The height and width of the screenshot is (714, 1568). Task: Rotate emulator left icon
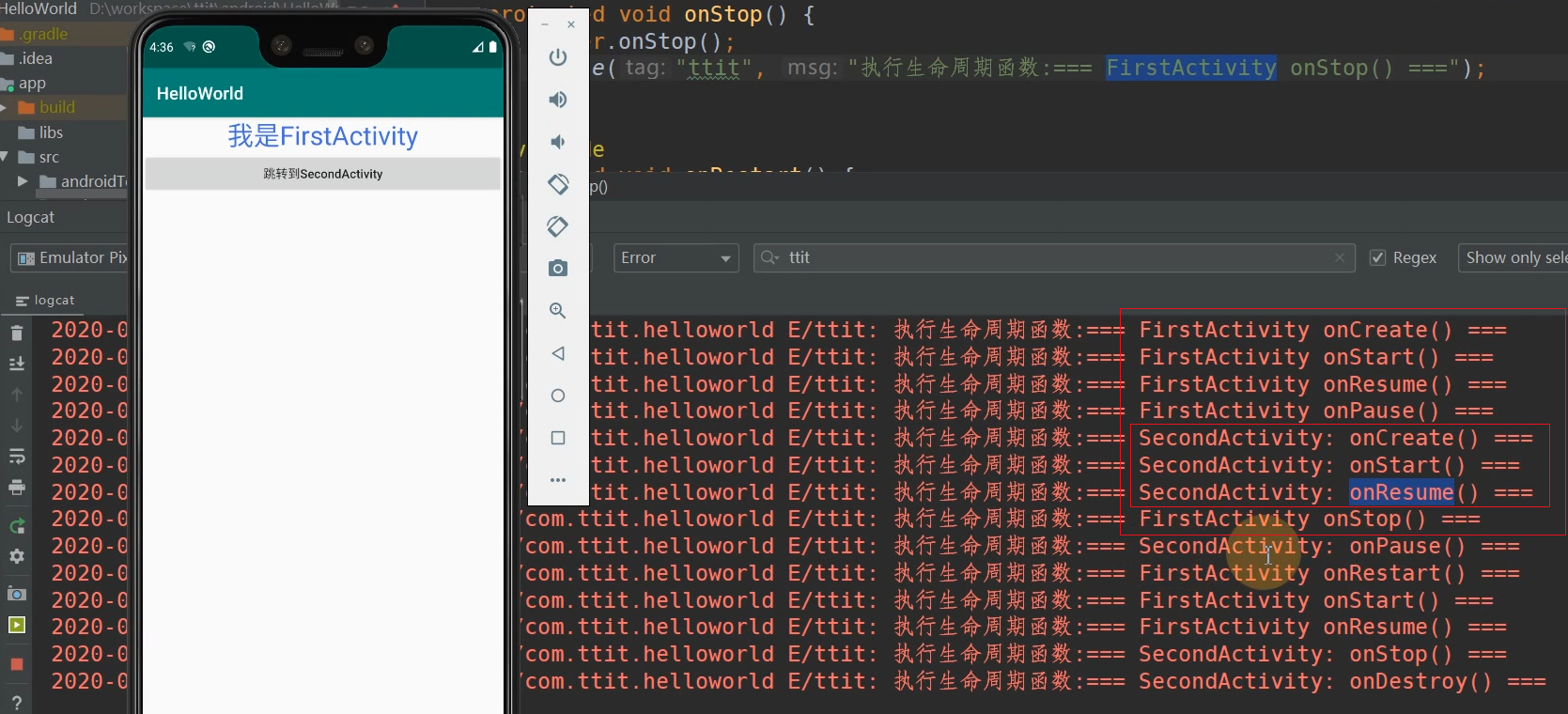click(x=558, y=184)
